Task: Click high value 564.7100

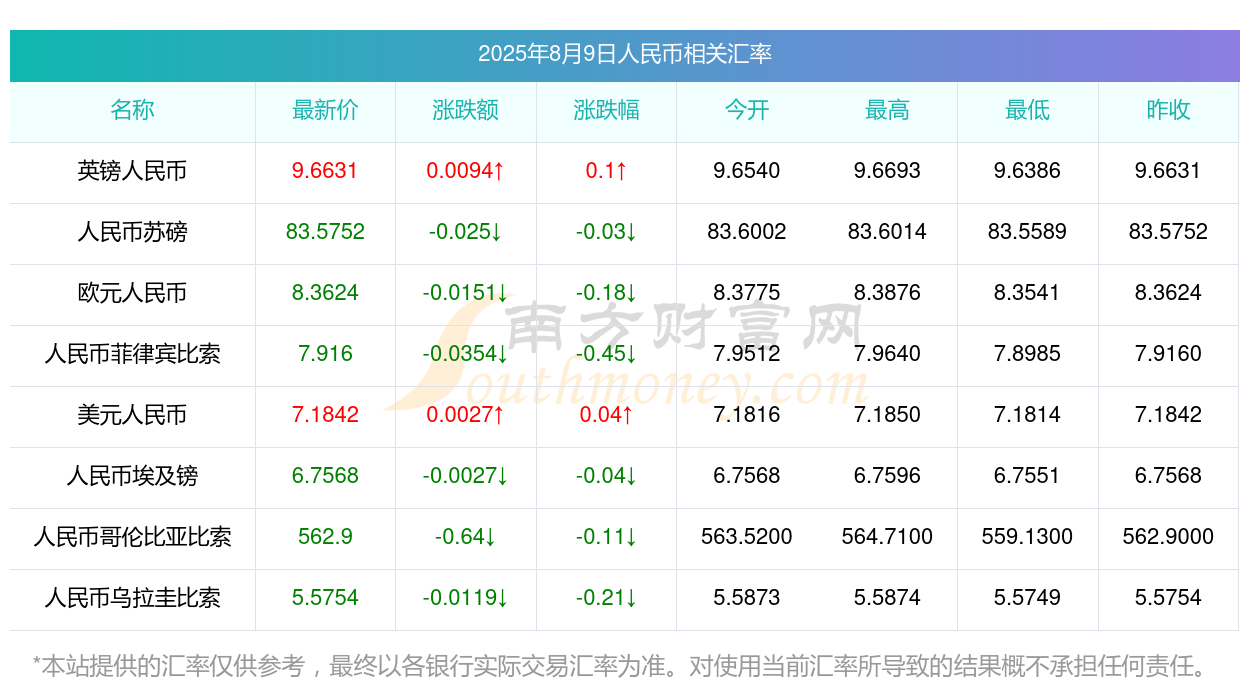Action: [887, 537]
